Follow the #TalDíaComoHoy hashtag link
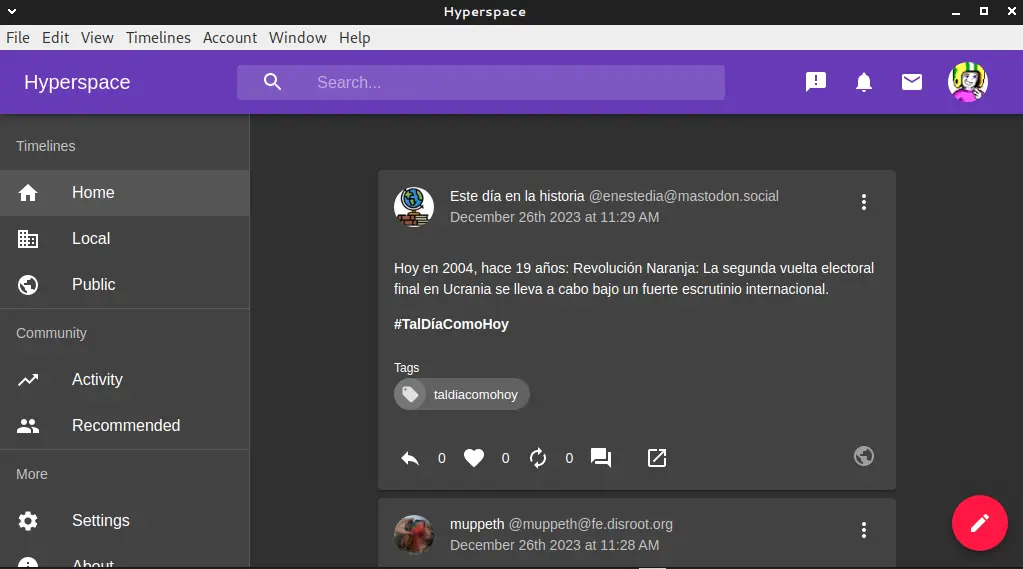 (451, 324)
